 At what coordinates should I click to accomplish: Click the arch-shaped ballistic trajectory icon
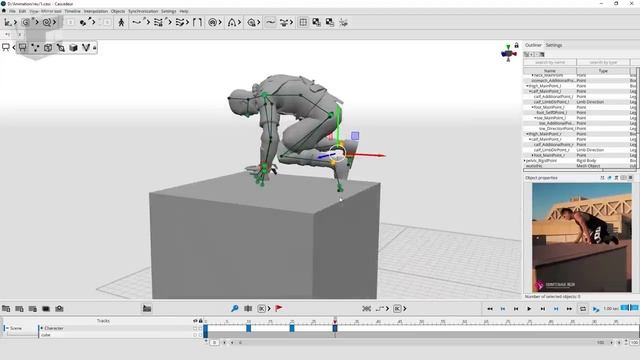tap(231, 22)
